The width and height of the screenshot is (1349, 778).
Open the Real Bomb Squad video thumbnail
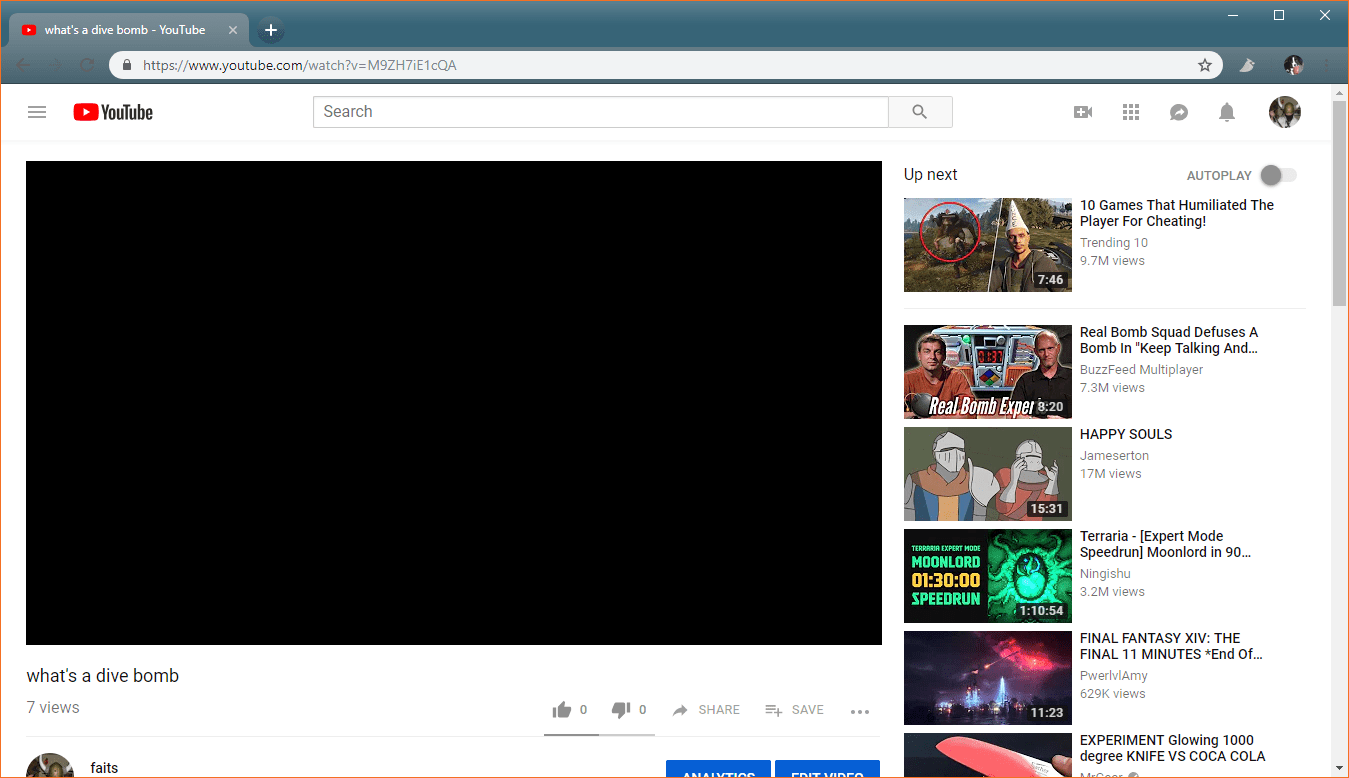[x=988, y=372]
